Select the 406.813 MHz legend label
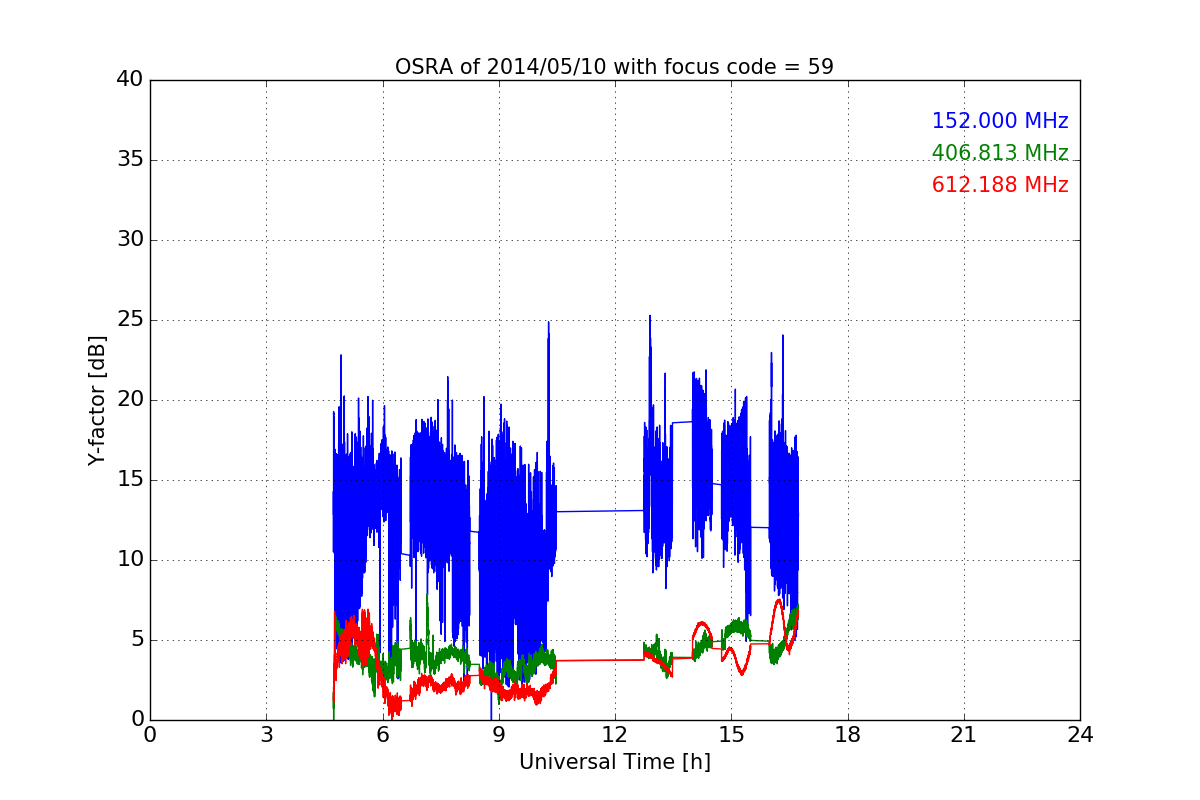The height and width of the screenshot is (800, 1200). click(1000, 153)
